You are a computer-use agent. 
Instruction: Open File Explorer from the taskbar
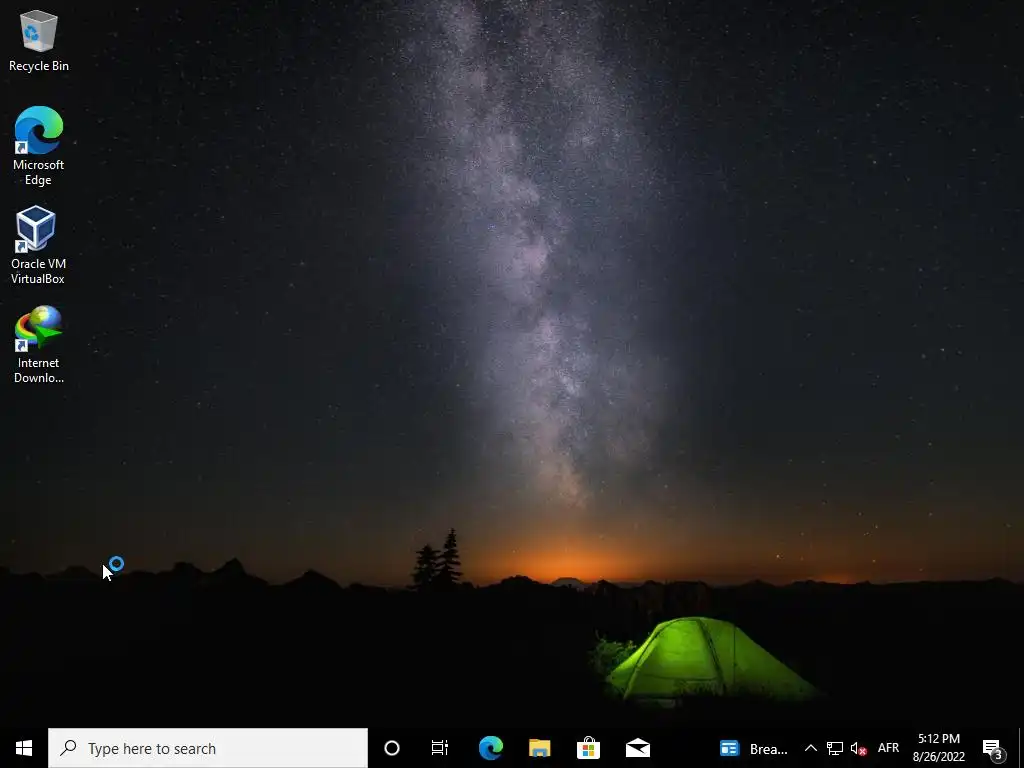coord(539,748)
